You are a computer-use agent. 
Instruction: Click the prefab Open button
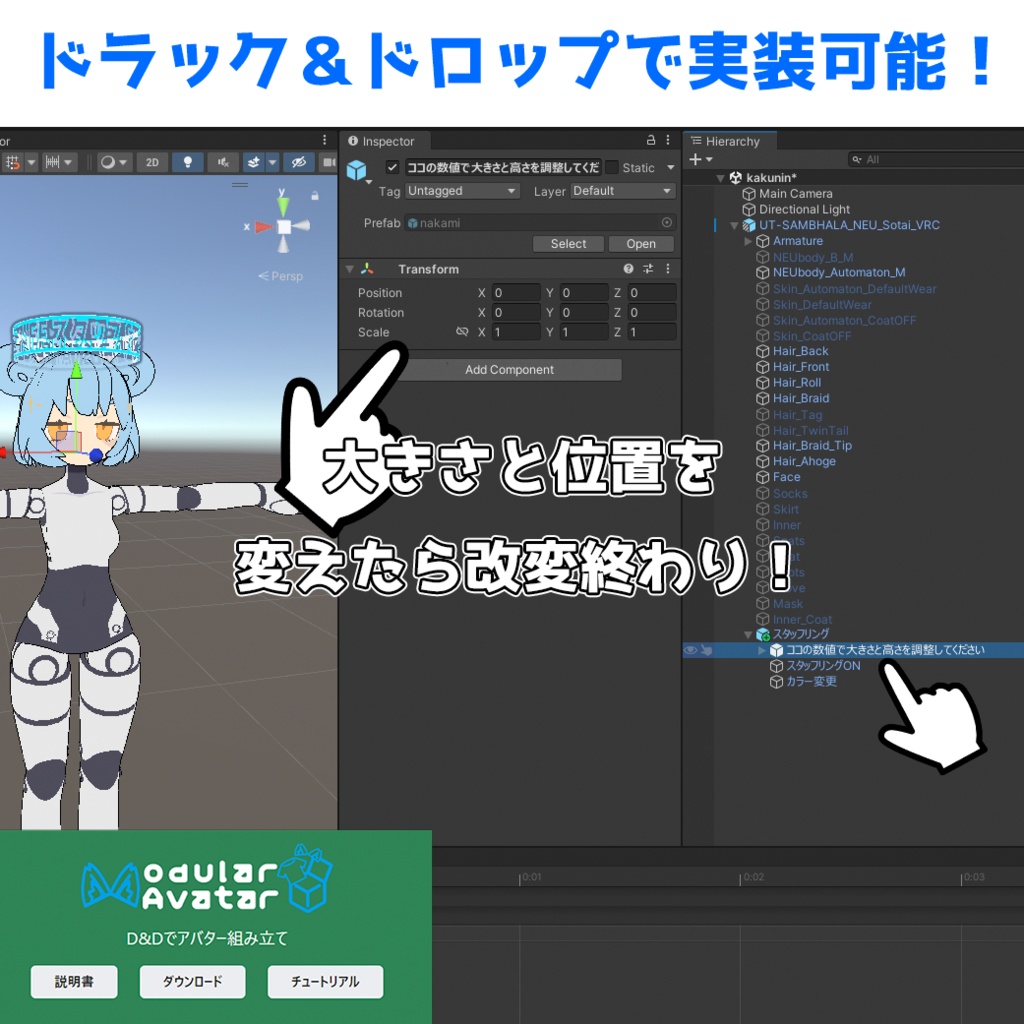(x=641, y=244)
